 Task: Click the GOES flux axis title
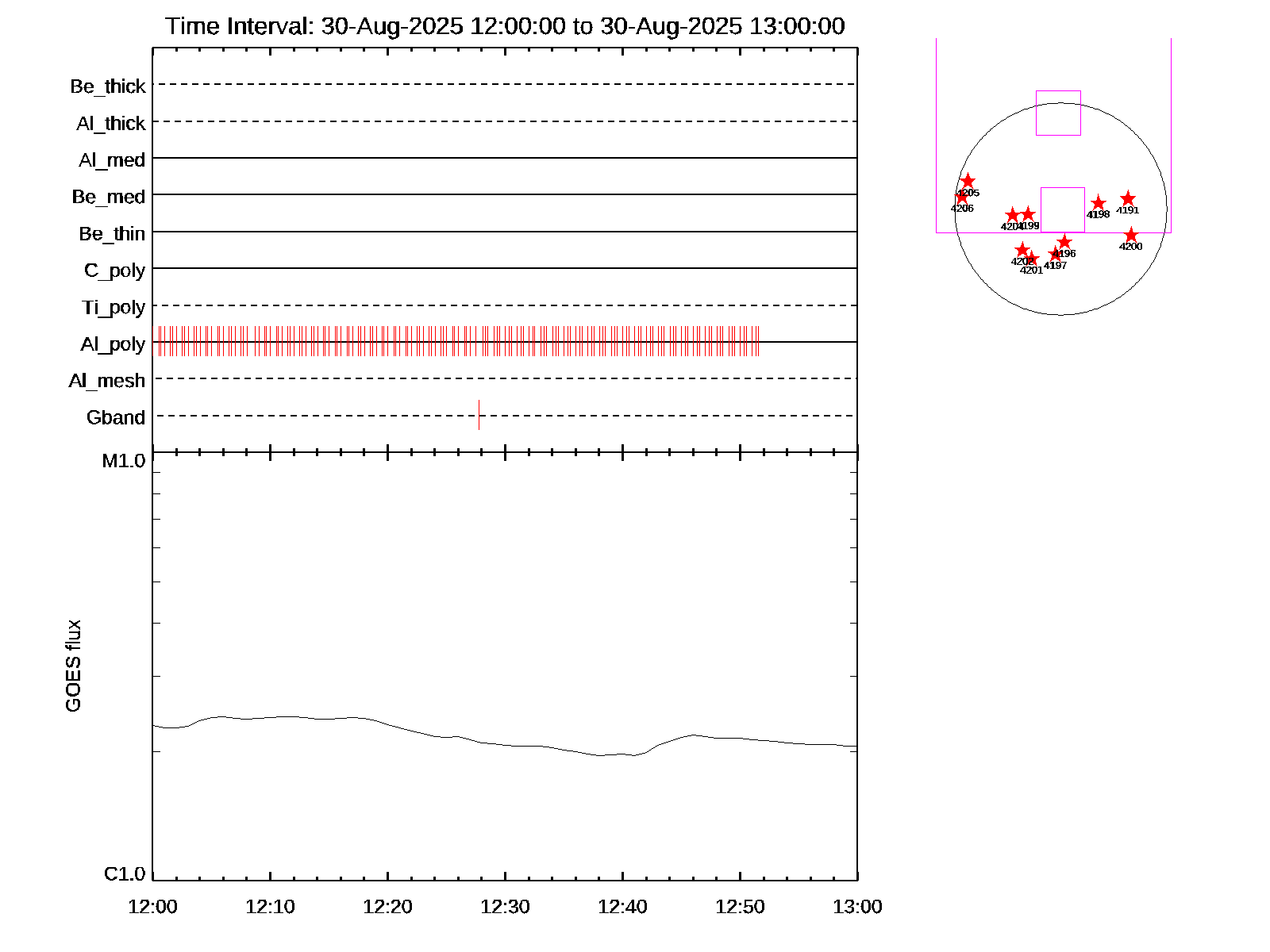point(73,666)
